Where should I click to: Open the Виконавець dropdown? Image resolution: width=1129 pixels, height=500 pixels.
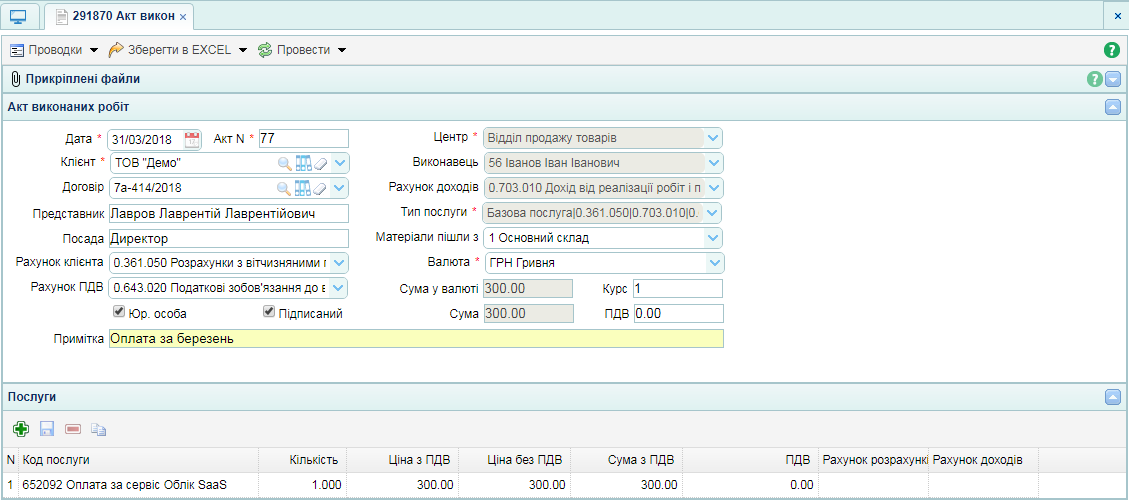coord(714,163)
